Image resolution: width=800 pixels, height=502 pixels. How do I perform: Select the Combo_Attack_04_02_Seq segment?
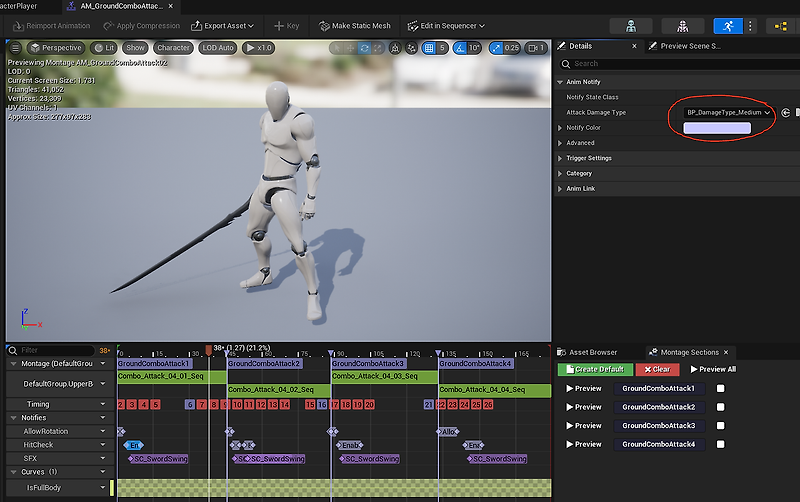[279, 390]
